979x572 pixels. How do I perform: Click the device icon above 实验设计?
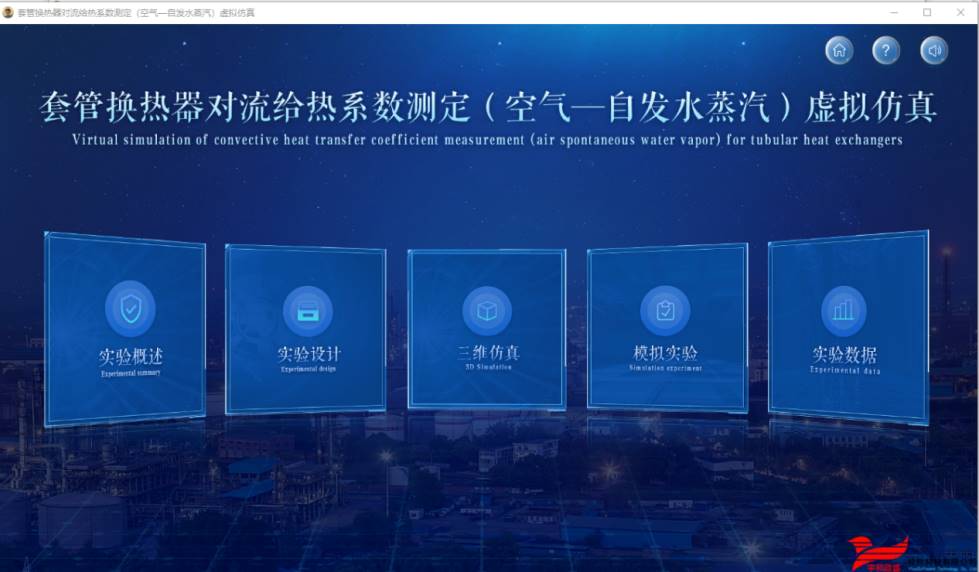tap(307, 311)
